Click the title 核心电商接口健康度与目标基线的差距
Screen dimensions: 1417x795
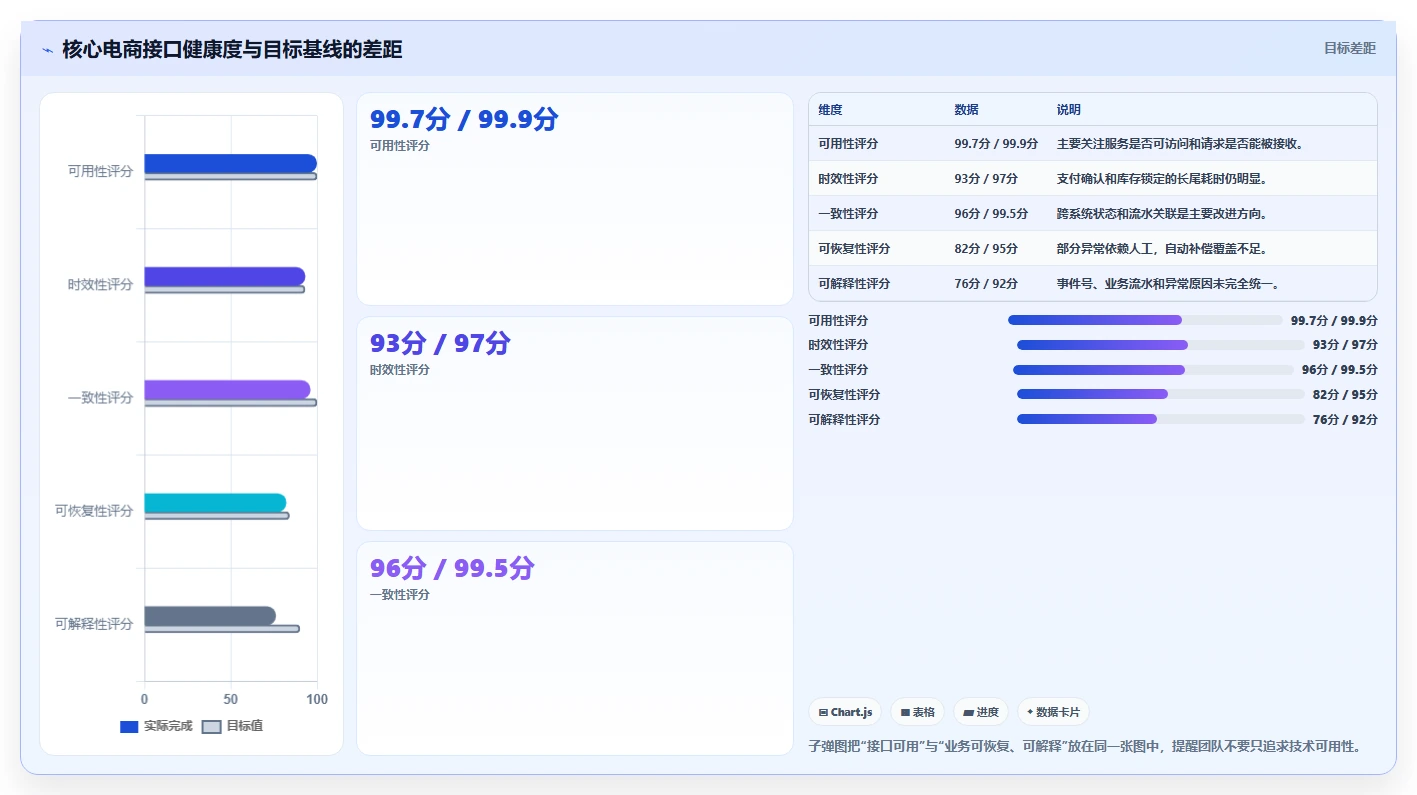point(232,49)
